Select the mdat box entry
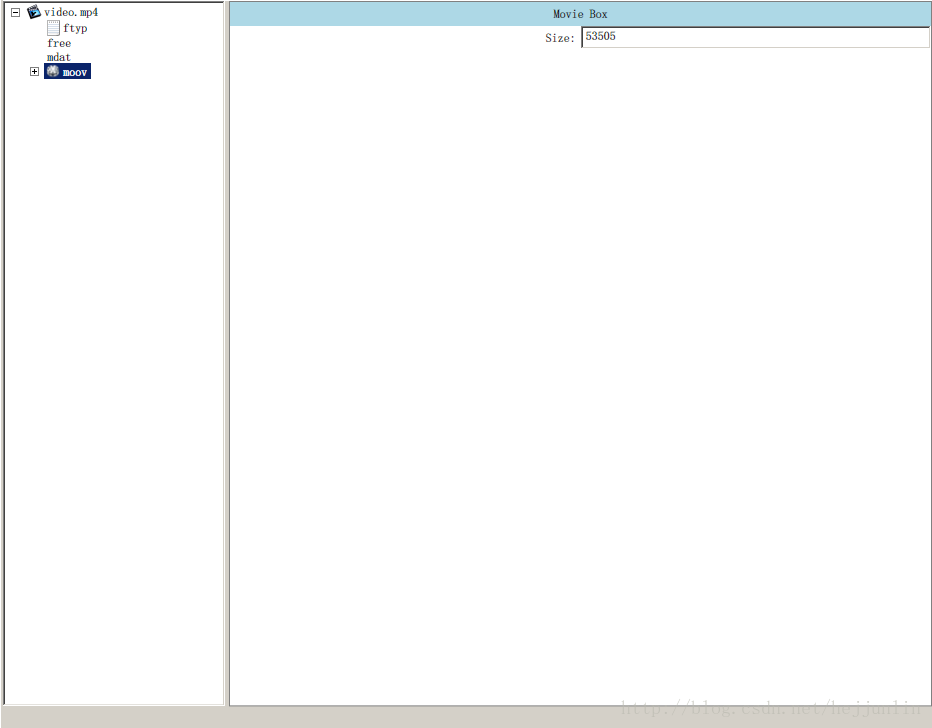Viewport: 932px width, 728px height. coord(59,58)
